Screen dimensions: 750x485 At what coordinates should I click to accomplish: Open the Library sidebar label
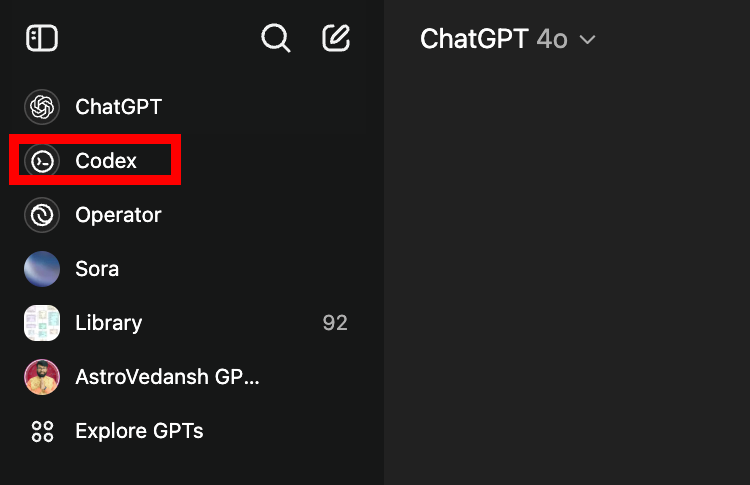(x=108, y=323)
